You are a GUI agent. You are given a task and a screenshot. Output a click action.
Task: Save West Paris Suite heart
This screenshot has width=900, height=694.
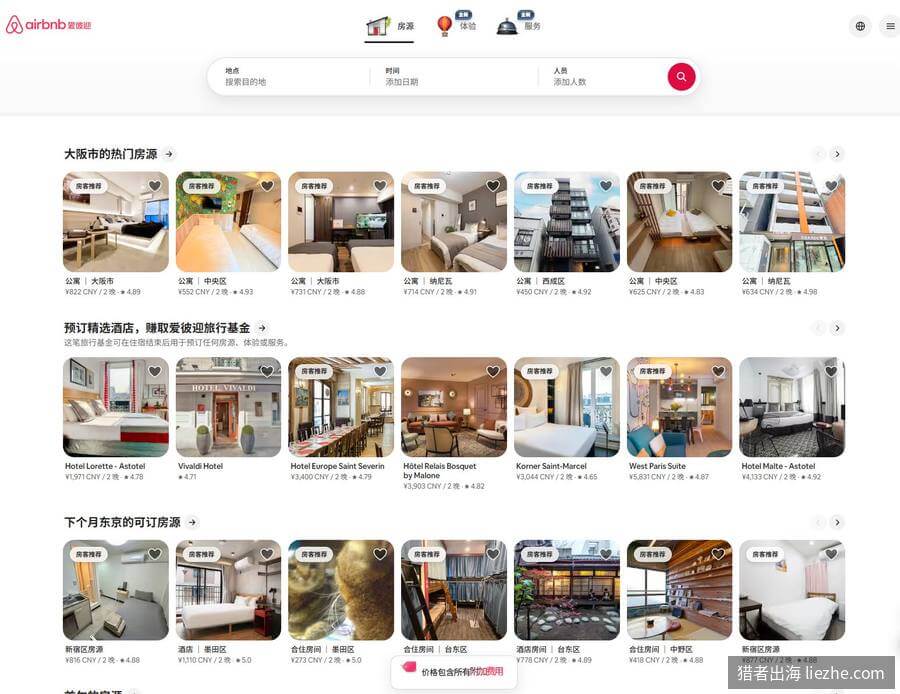click(719, 371)
